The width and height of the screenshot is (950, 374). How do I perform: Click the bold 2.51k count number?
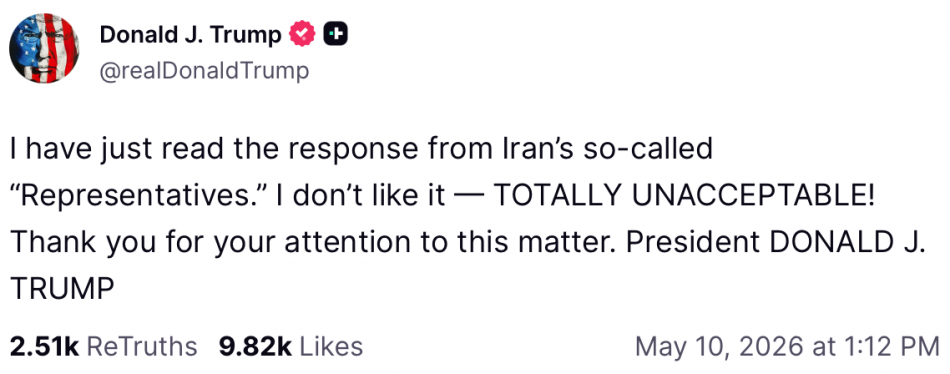45,347
